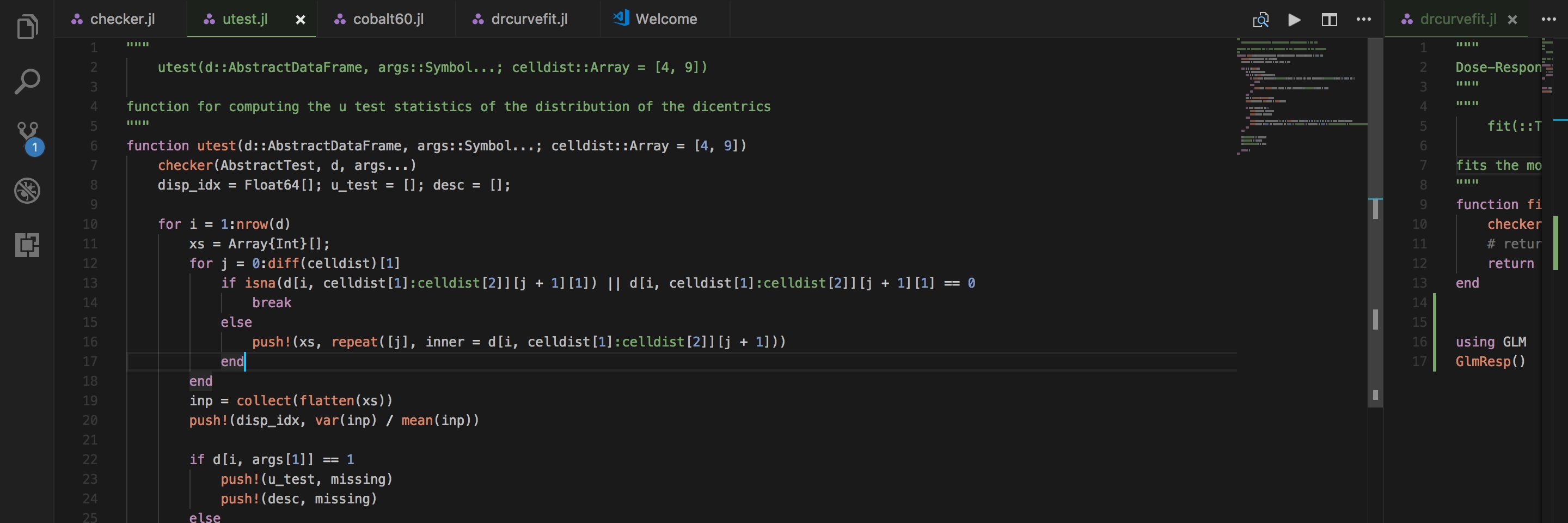Click on 'xs = Array{Int}[];' line
Image resolution: width=1568 pixels, height=523 pixels.
[259, 244]
